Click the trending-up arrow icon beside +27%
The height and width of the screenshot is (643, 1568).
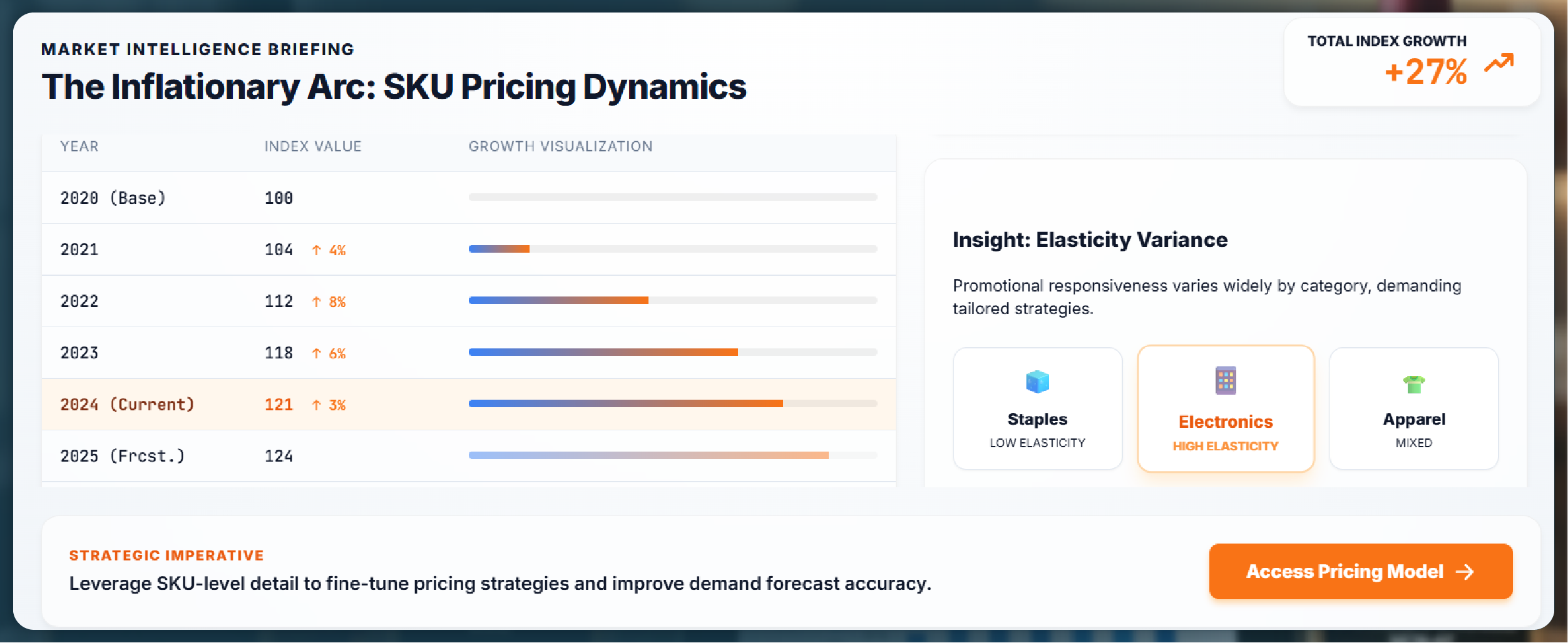[x=1499, y=63]
